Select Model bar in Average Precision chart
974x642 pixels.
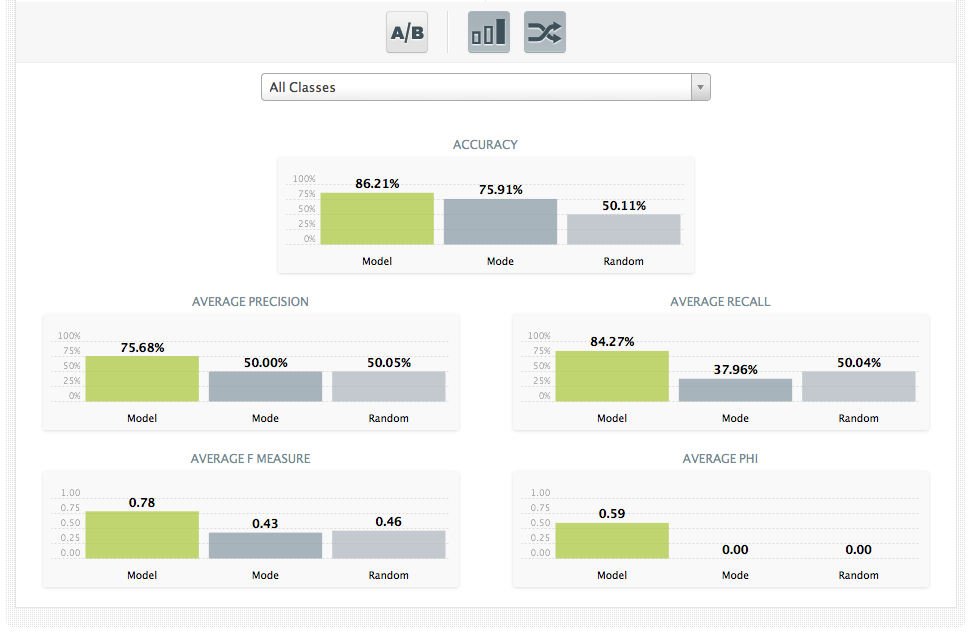(142, 379)
